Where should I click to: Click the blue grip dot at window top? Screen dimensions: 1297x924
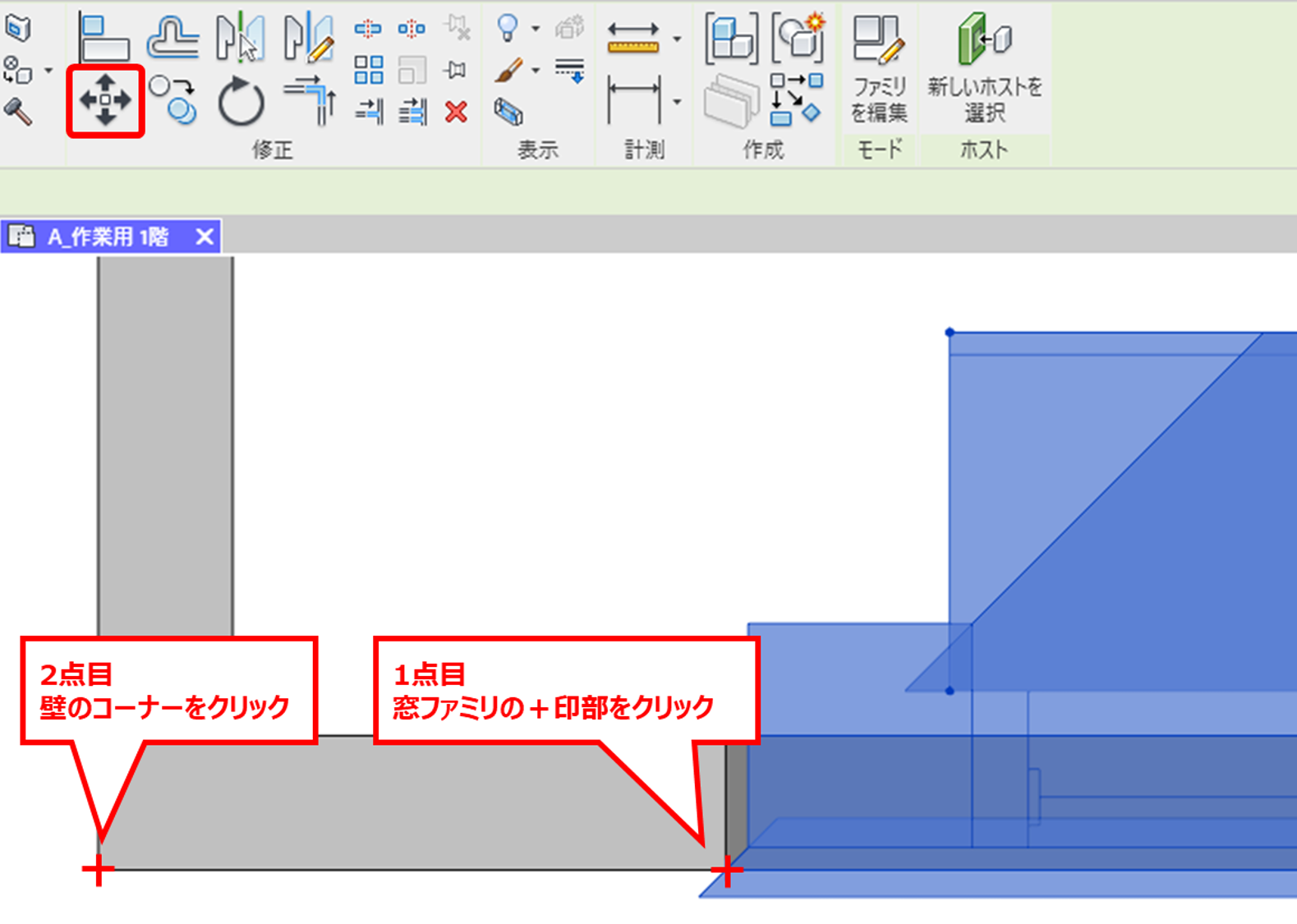click(950, 333)
